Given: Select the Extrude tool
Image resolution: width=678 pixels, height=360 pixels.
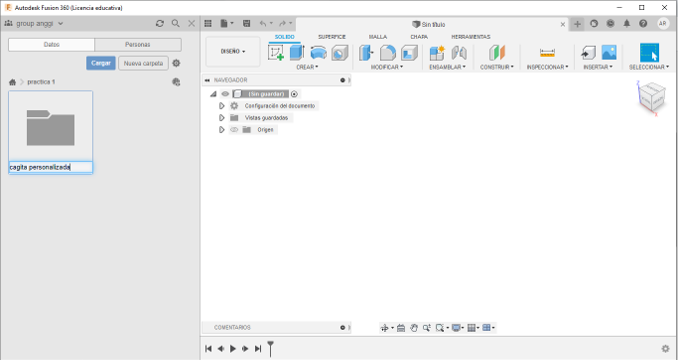Looking at the screenshot, I should 297,53.
